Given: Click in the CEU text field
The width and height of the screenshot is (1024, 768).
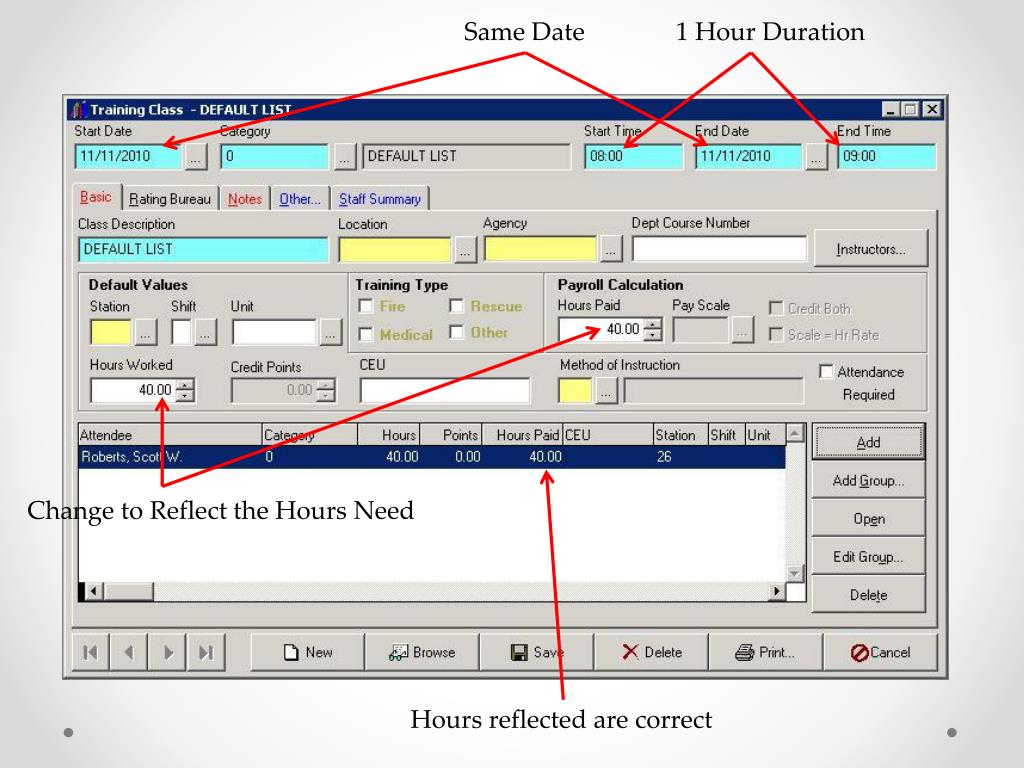Looking at the screenshot, I should coord(445,391).
